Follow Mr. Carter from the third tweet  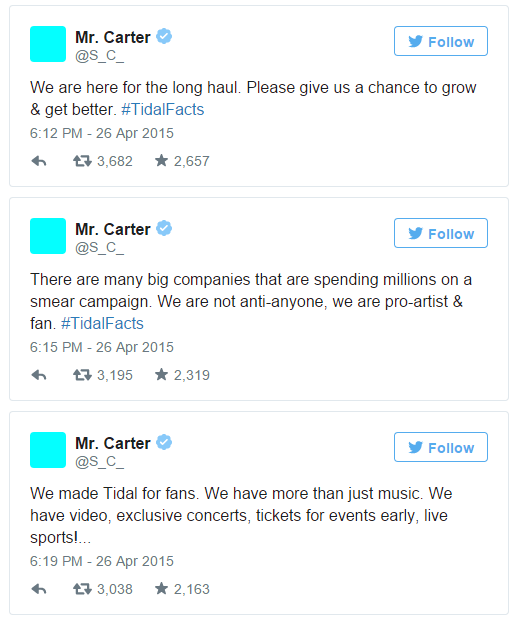(441, 447)
